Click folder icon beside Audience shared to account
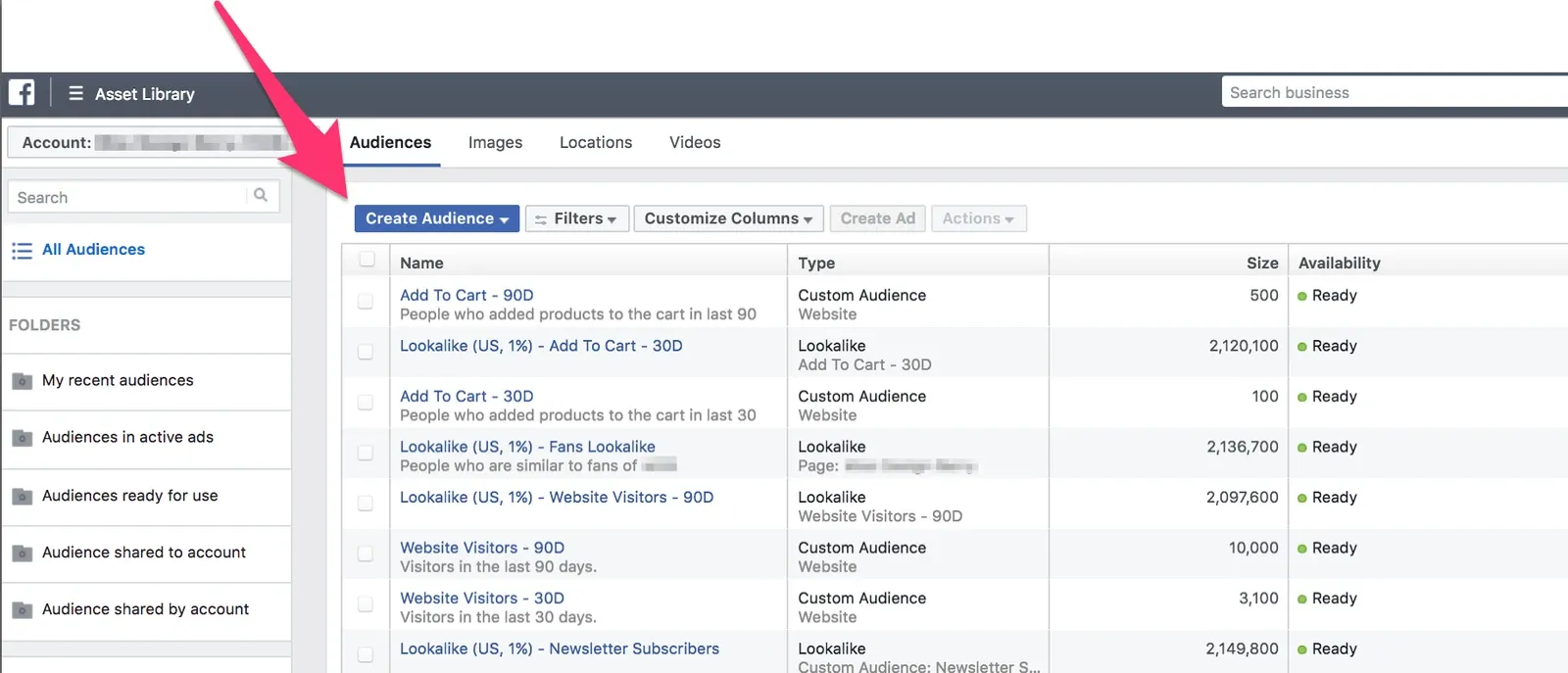 coord(22,553)
